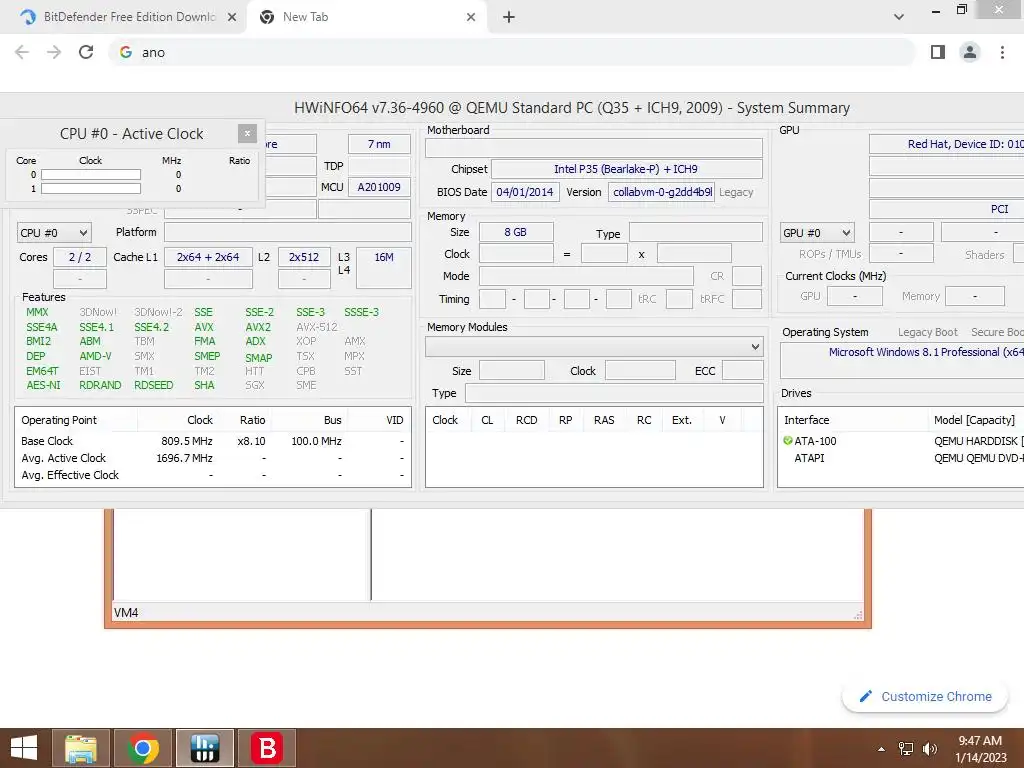This screenshot has width=1024, height=768.
Task: Click the Interface column header in Drives
Action: click(x=853, y=420)
